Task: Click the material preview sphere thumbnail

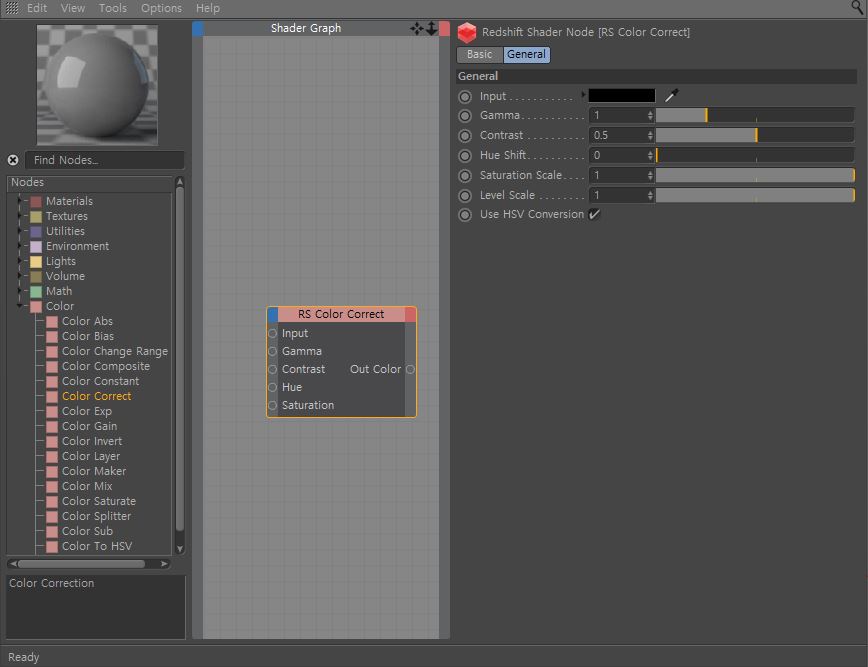Action: [x=97, y=85]
